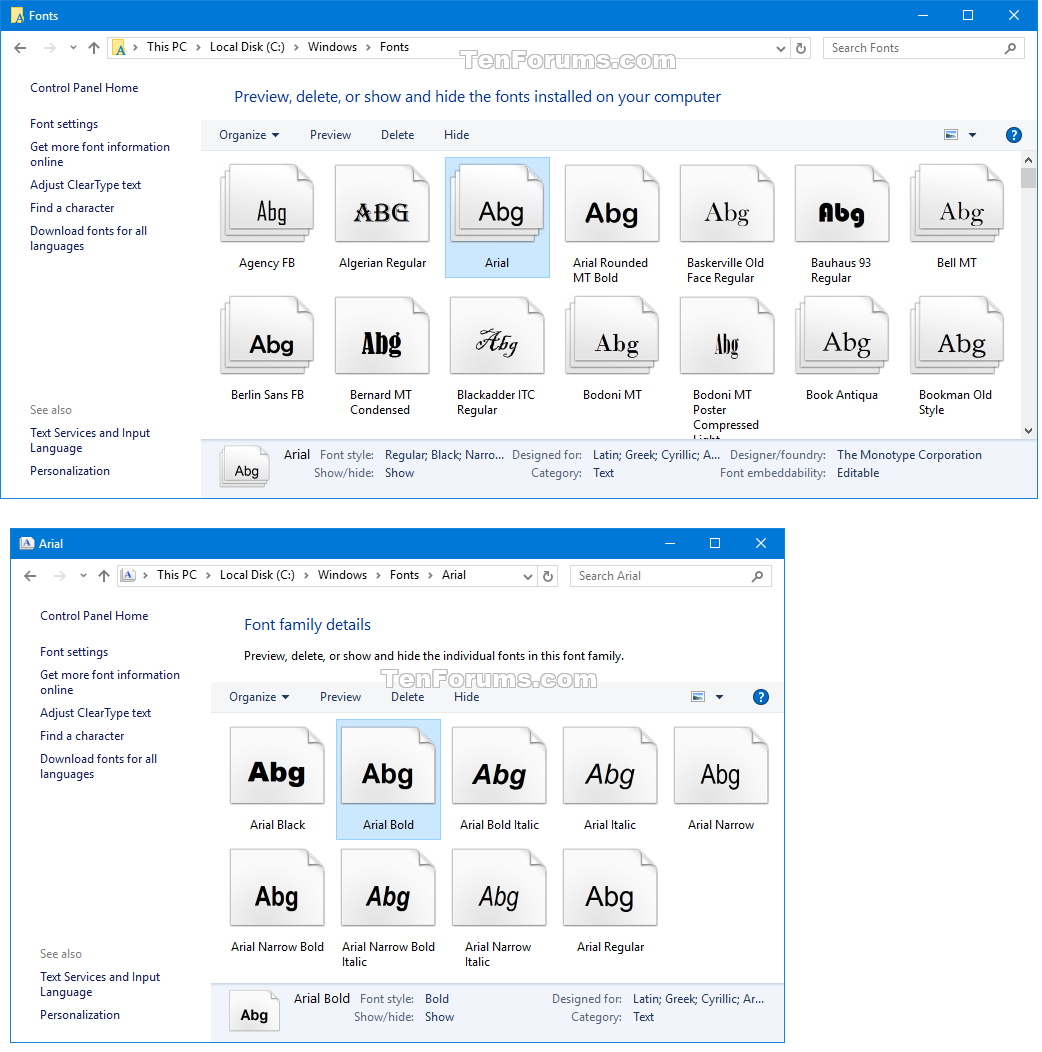The height and width of the screenshot is (1052, 1042).
Task: Open recent locations dropdown in Arial window
Action: [83, 576]
